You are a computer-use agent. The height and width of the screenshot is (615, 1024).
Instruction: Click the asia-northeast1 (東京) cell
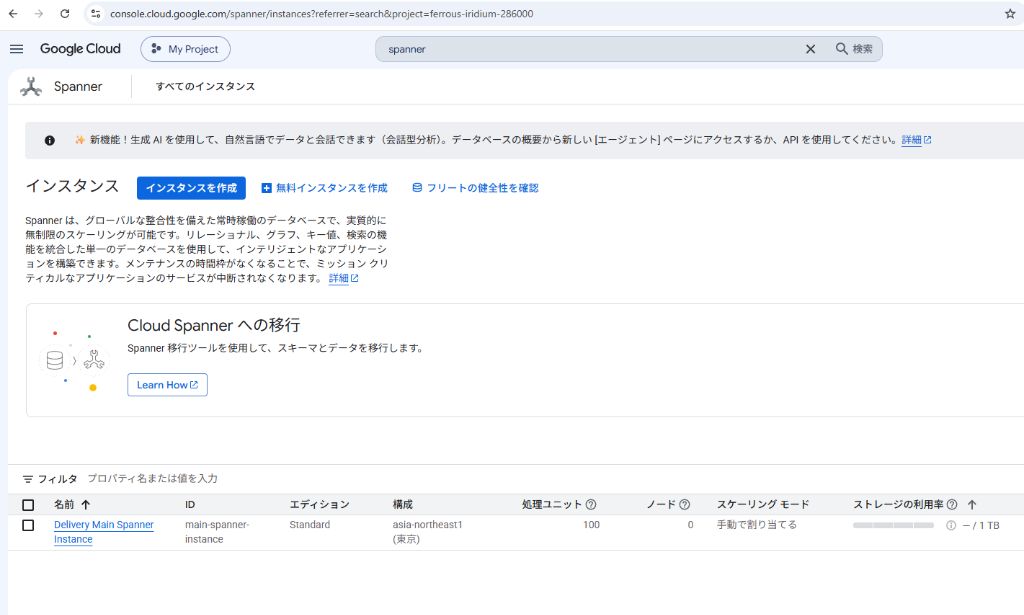tap(427, 532)
